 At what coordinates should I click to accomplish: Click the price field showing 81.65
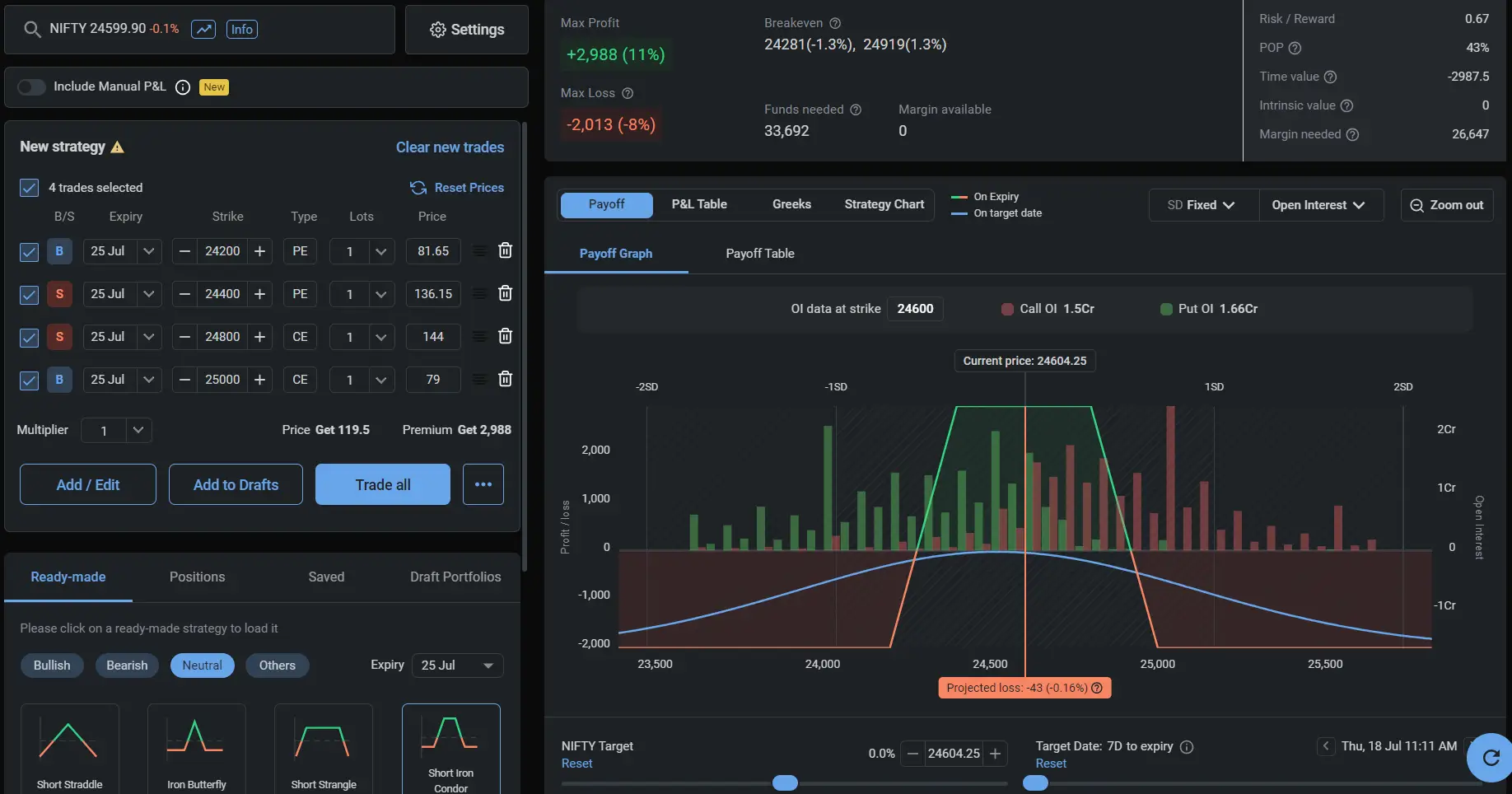[433, 251]
